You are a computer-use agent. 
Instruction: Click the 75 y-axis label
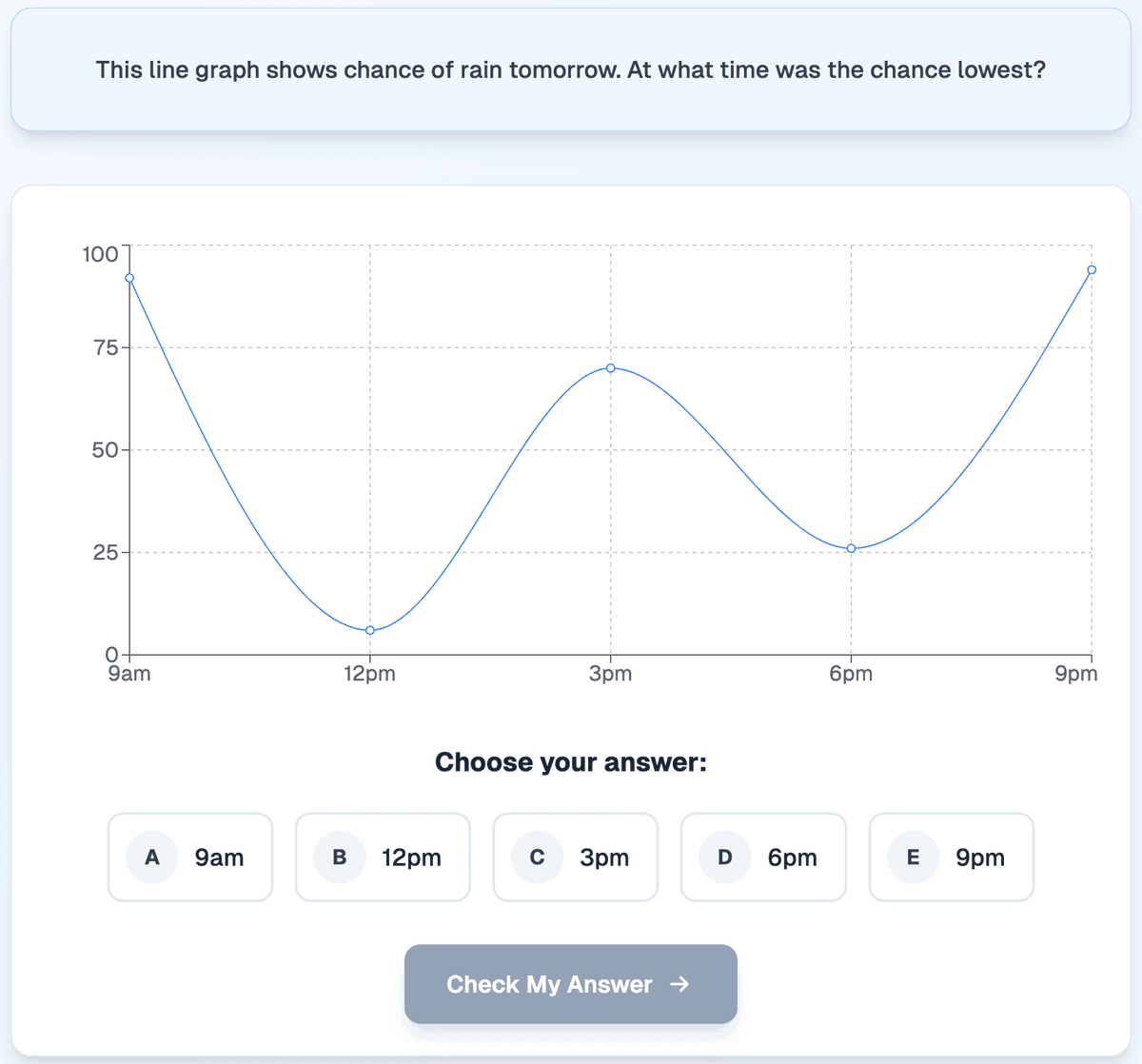(106, 347)
